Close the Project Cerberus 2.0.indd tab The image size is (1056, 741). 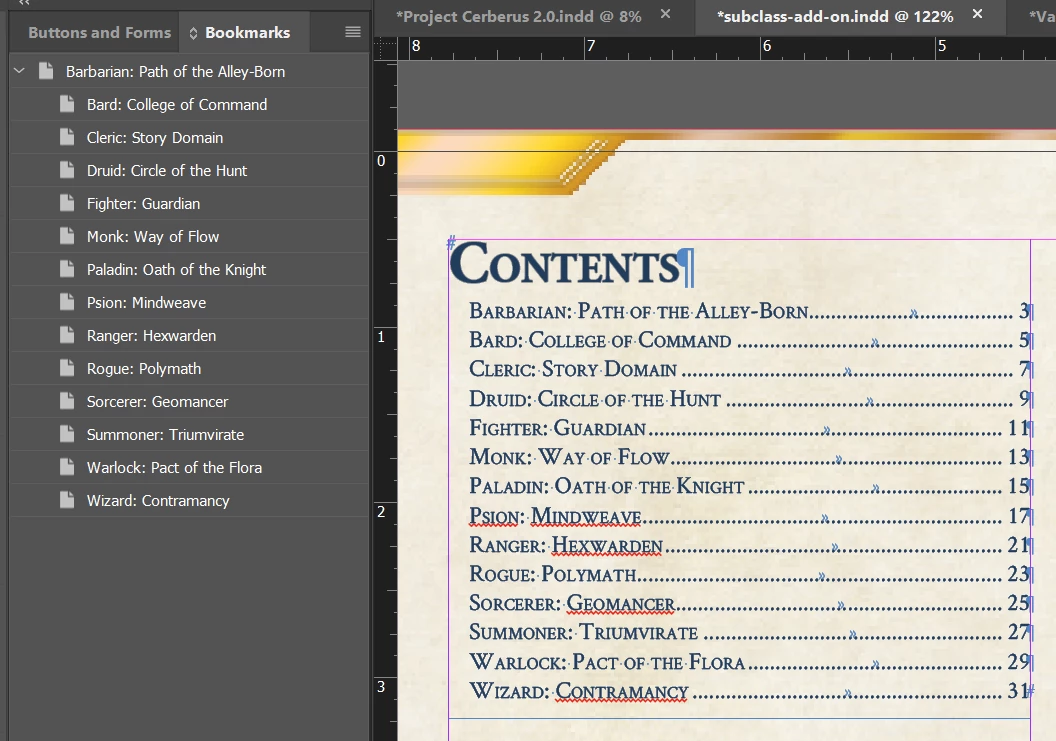coord(665,13)
